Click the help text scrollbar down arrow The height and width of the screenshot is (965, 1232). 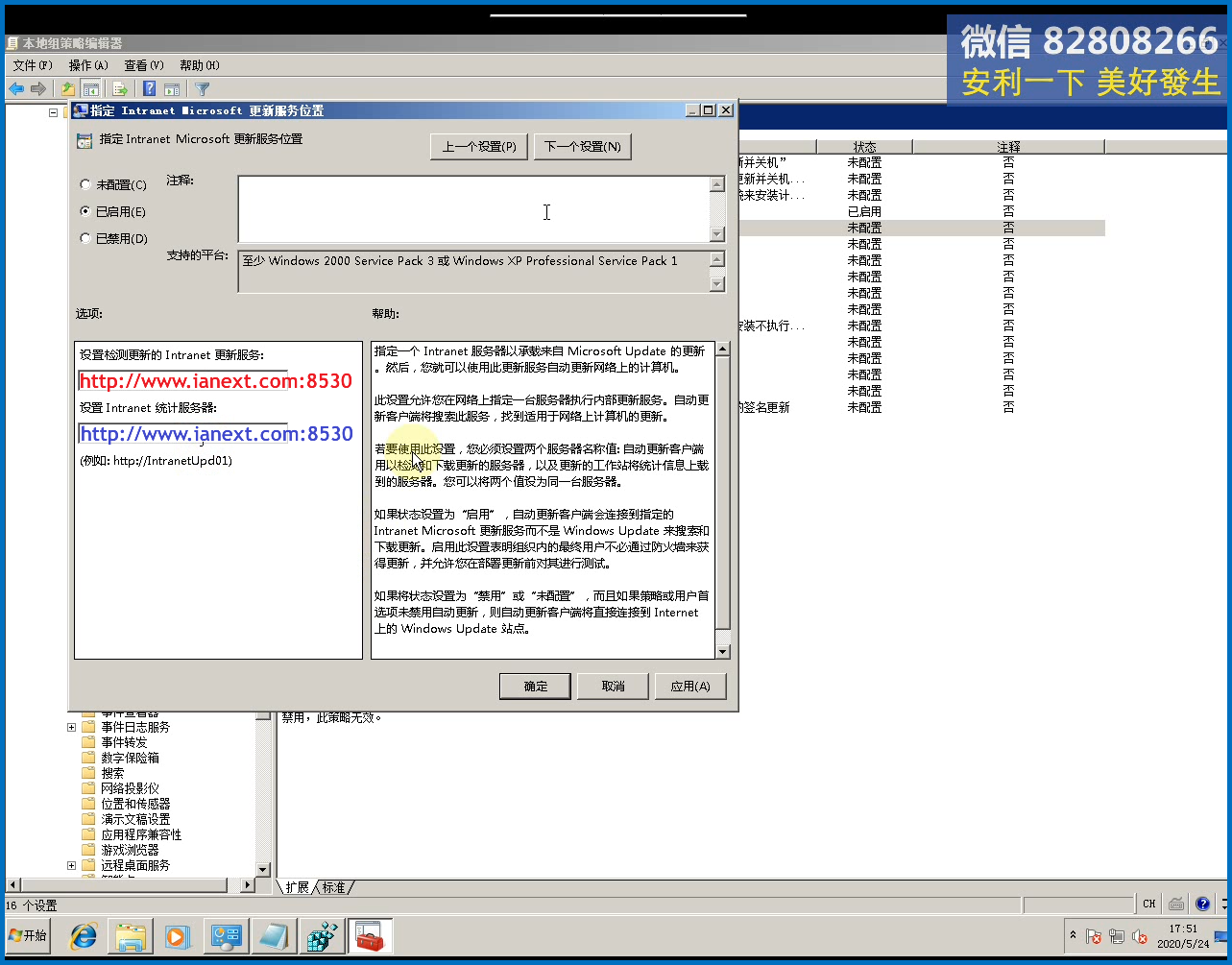pos(723,651)
